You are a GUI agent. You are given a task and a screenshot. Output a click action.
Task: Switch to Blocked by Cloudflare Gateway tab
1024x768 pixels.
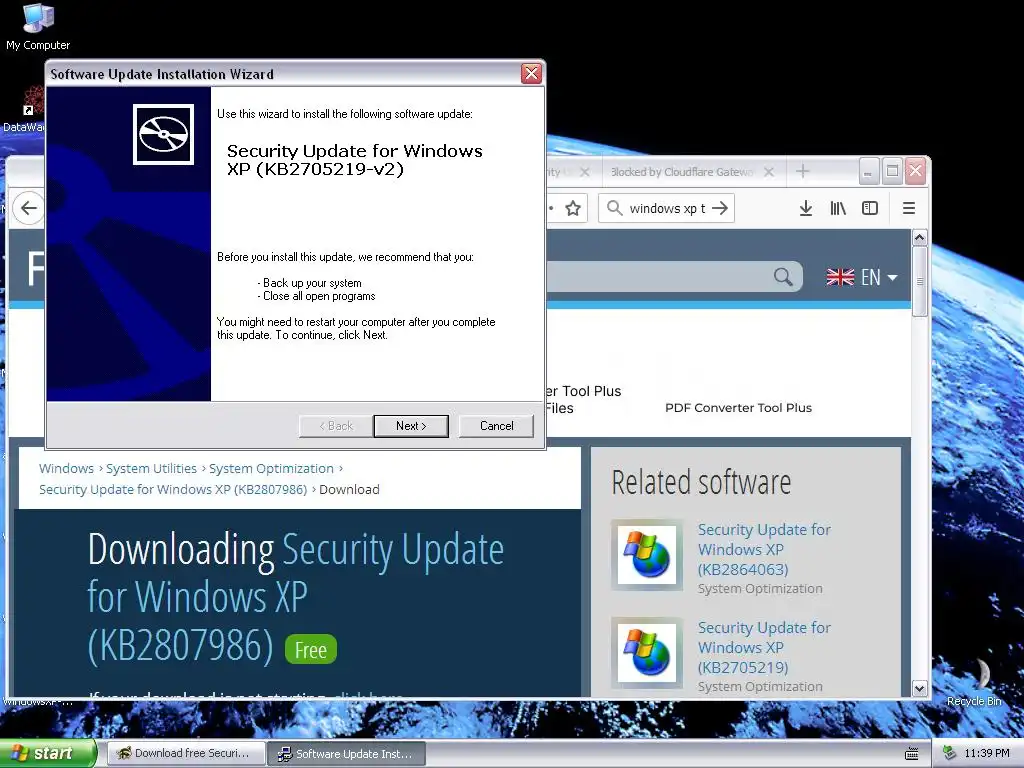click(x=681, y=172)
